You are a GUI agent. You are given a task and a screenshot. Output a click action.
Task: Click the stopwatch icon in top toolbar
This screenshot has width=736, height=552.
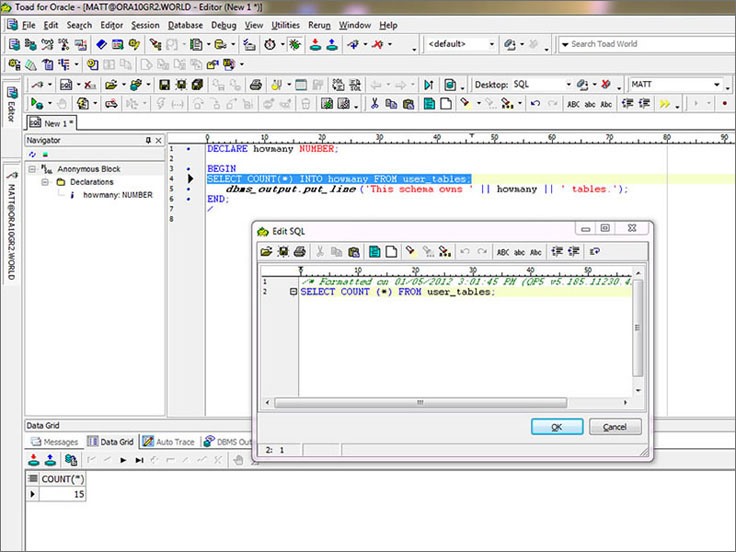pyautogui.click(x=269, y=45)
